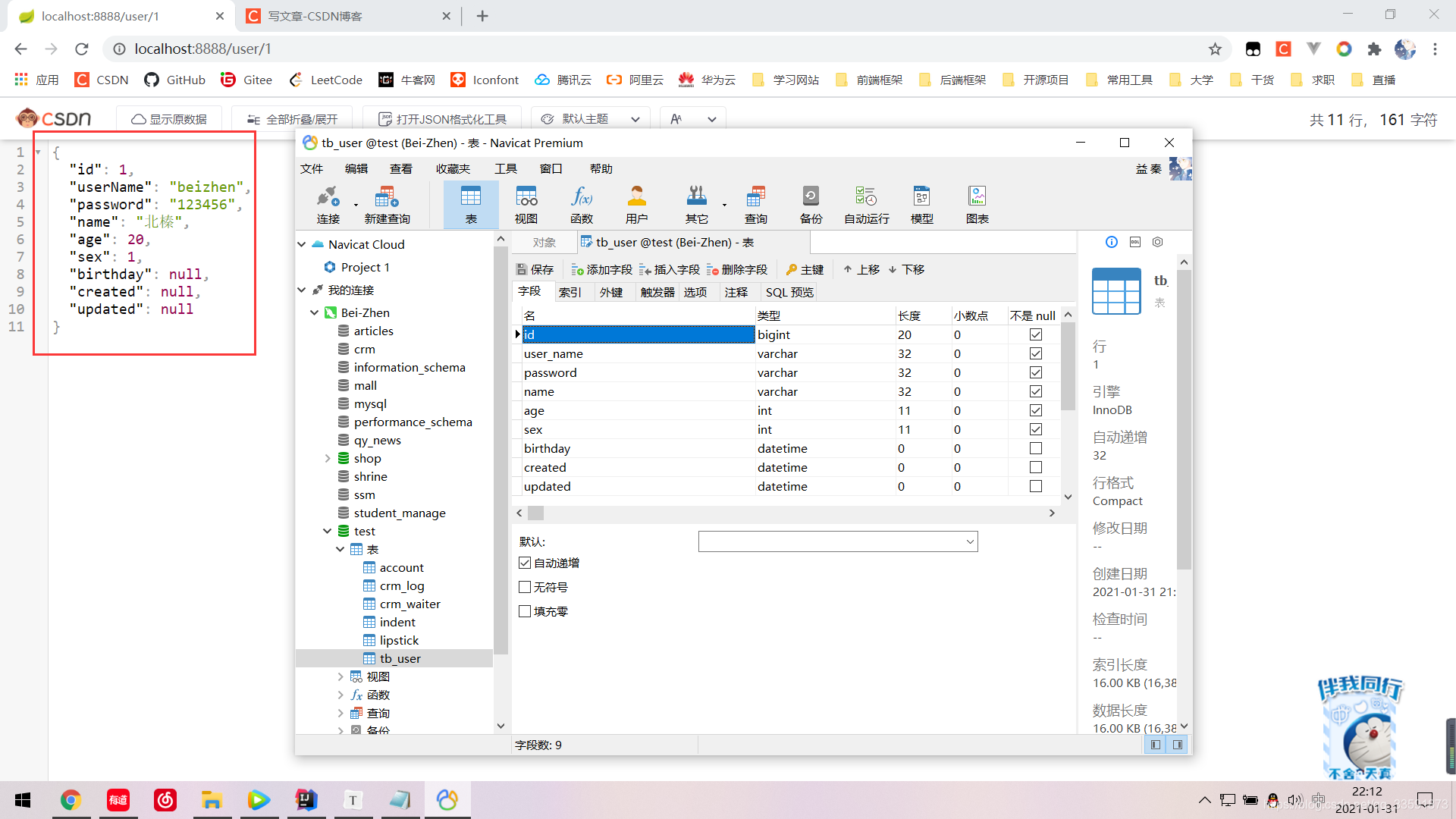Toggle the Auto Increment checkbox
Image resolution: width=1456 pixels, height=819 pixels.
[524, 562]
